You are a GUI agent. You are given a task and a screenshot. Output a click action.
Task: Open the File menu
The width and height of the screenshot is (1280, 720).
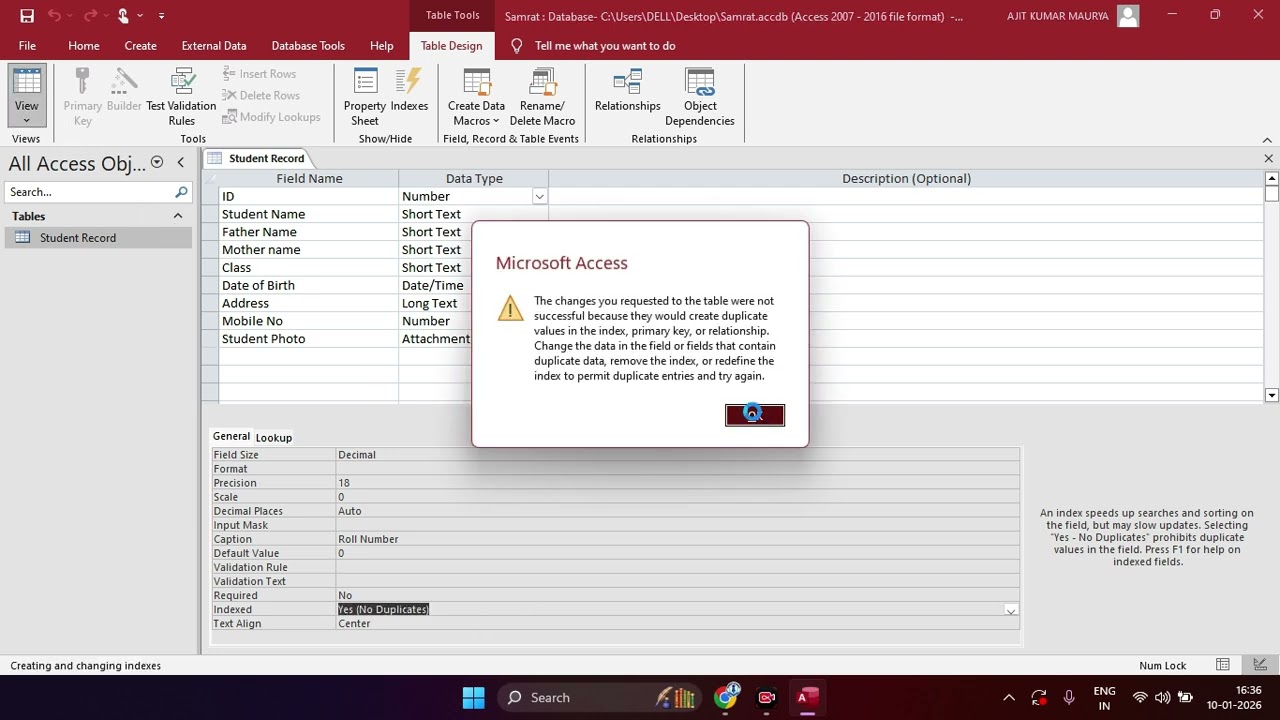(27, 45)
